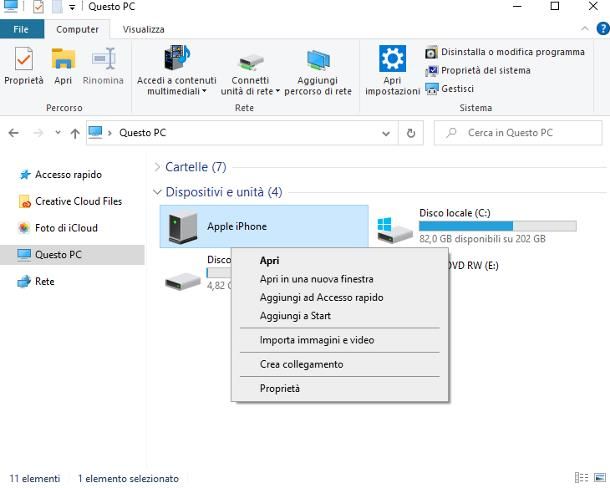The width and height of the screenshot is (610, 488).
Task: Switch to the Computer ribbon tab
Action: coord(77,29)
